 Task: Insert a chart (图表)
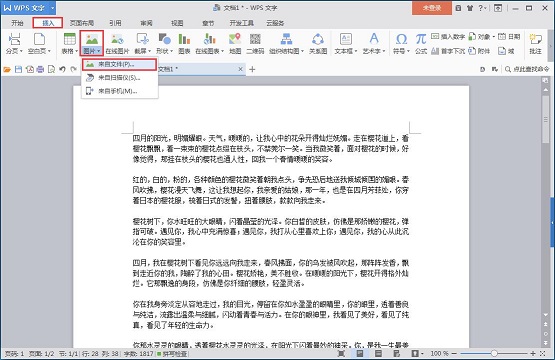184,44
